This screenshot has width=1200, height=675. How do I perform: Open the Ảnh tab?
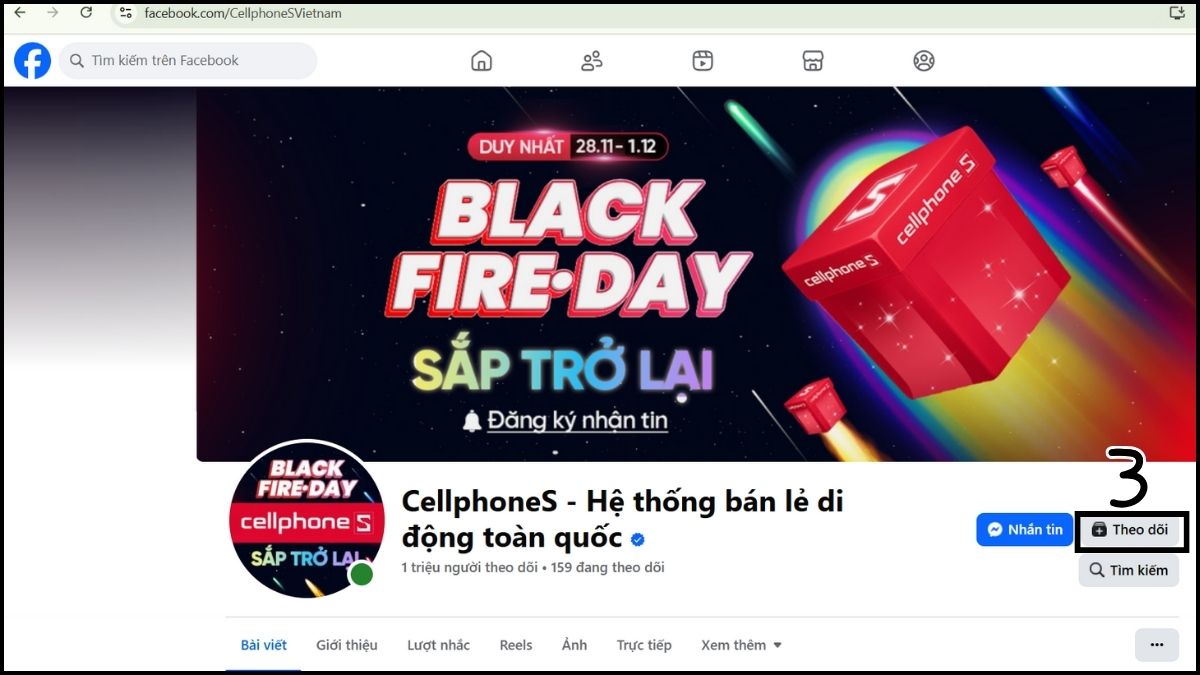coord(574,645)
